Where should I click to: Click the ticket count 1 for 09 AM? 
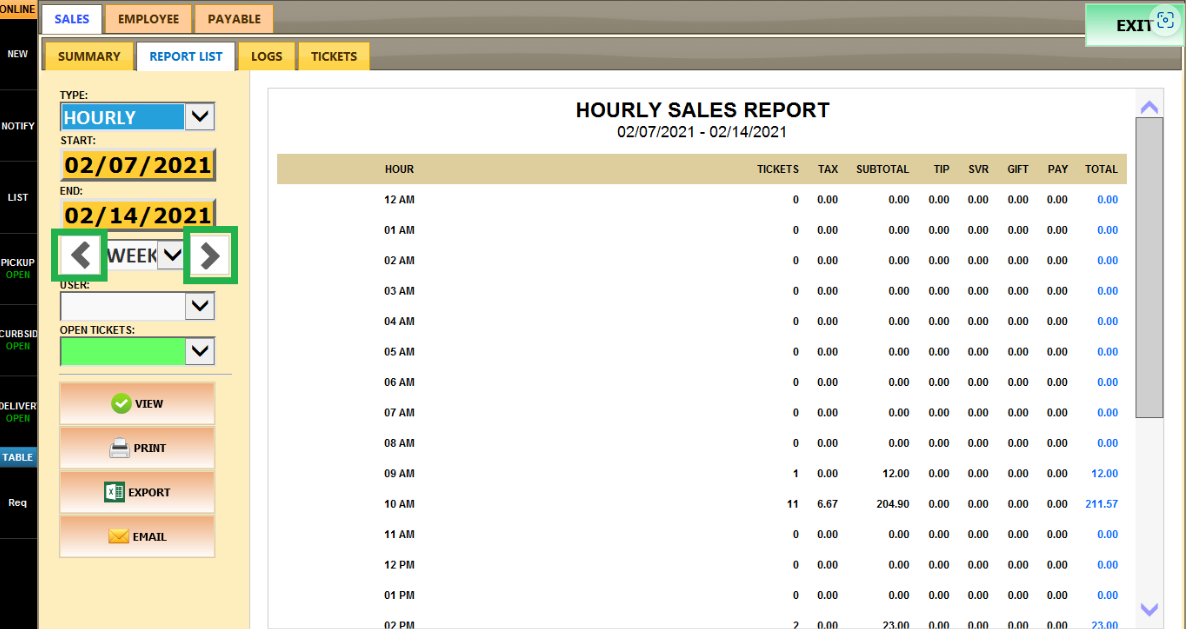(796, 474)
